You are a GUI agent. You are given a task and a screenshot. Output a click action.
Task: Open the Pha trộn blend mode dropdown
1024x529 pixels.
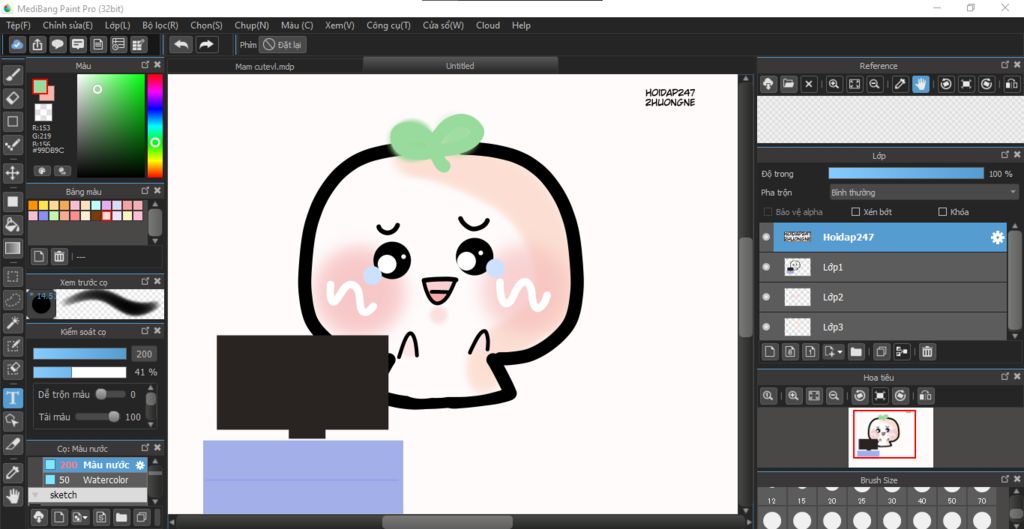point(923,193)
